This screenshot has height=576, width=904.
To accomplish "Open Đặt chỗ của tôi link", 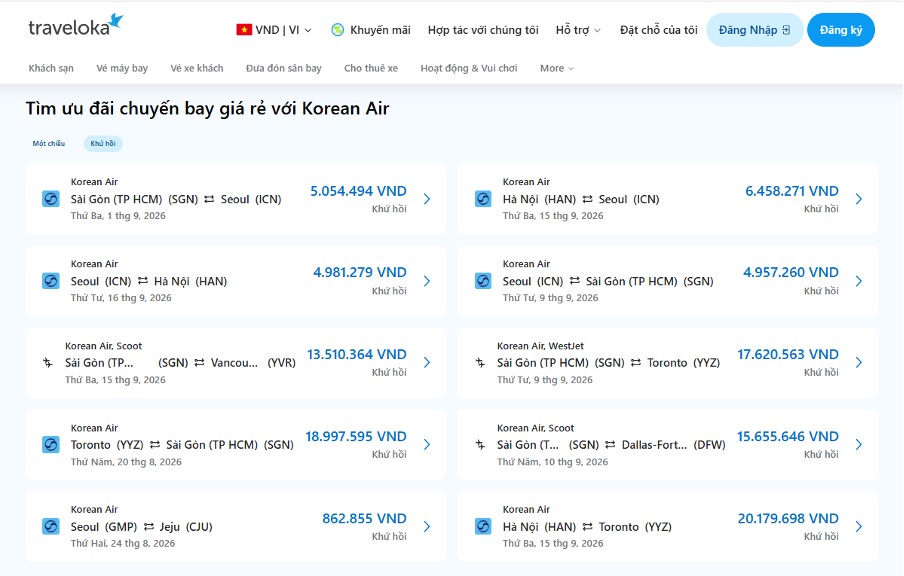I will pyautogui.click(x=658, y=30).
